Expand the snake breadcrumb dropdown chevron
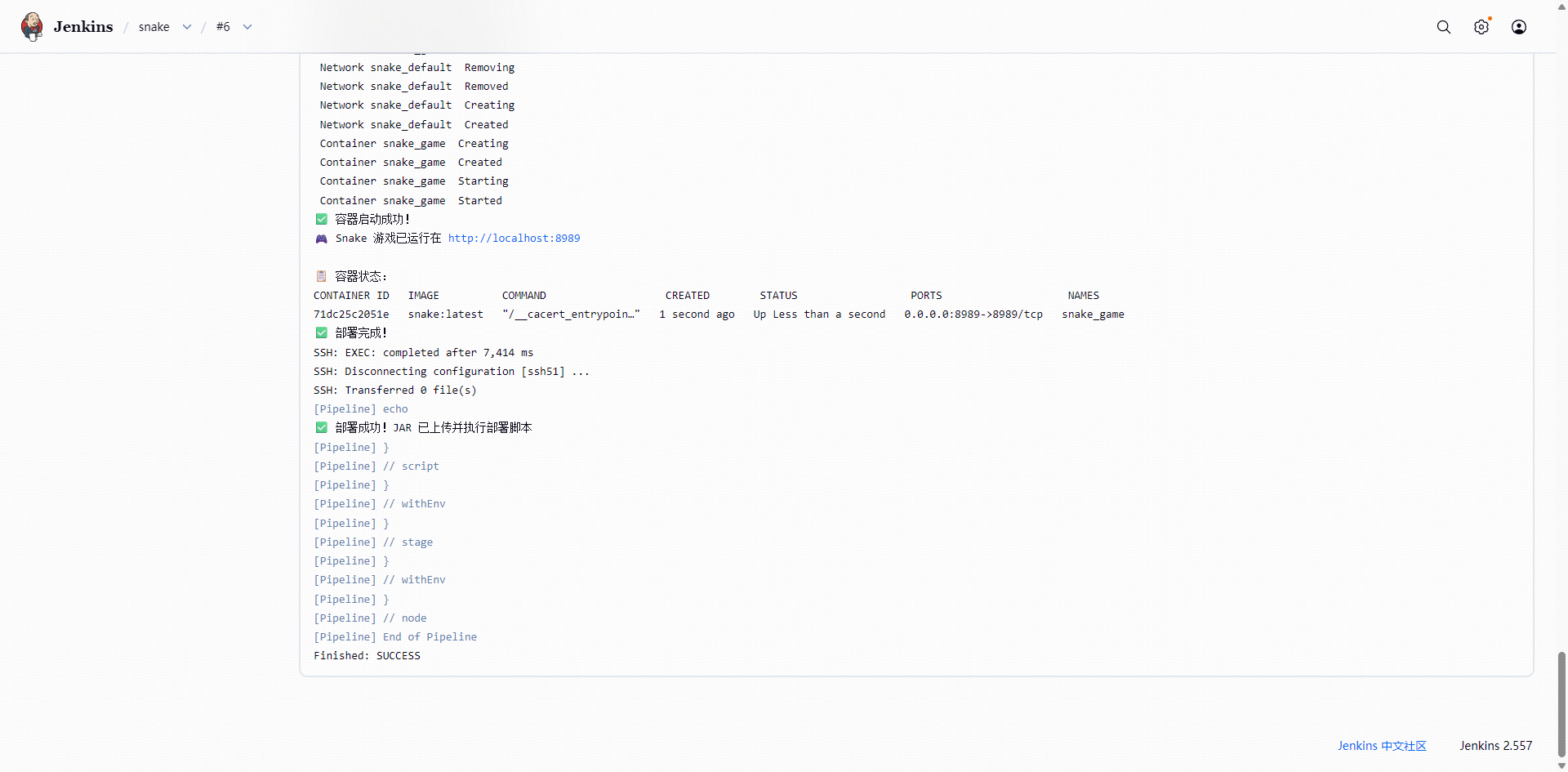Screen dimensions: 1568x772 click(187, 27)
